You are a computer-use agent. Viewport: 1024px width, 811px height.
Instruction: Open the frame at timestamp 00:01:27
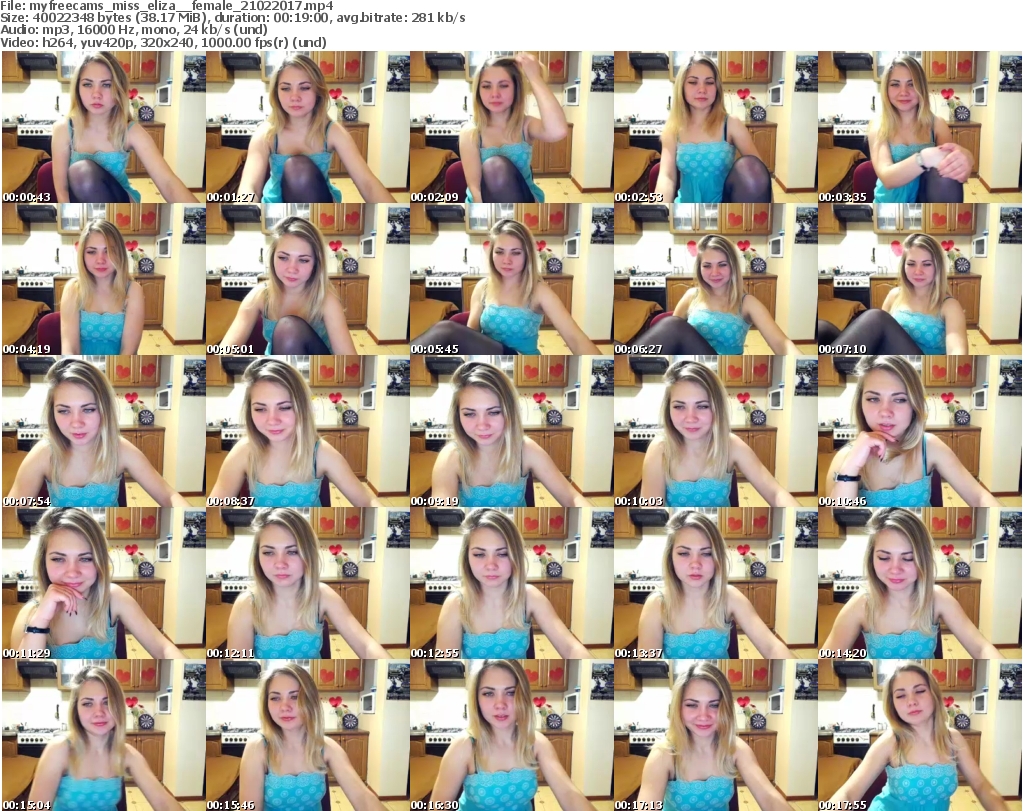click(x=308, y=127)
